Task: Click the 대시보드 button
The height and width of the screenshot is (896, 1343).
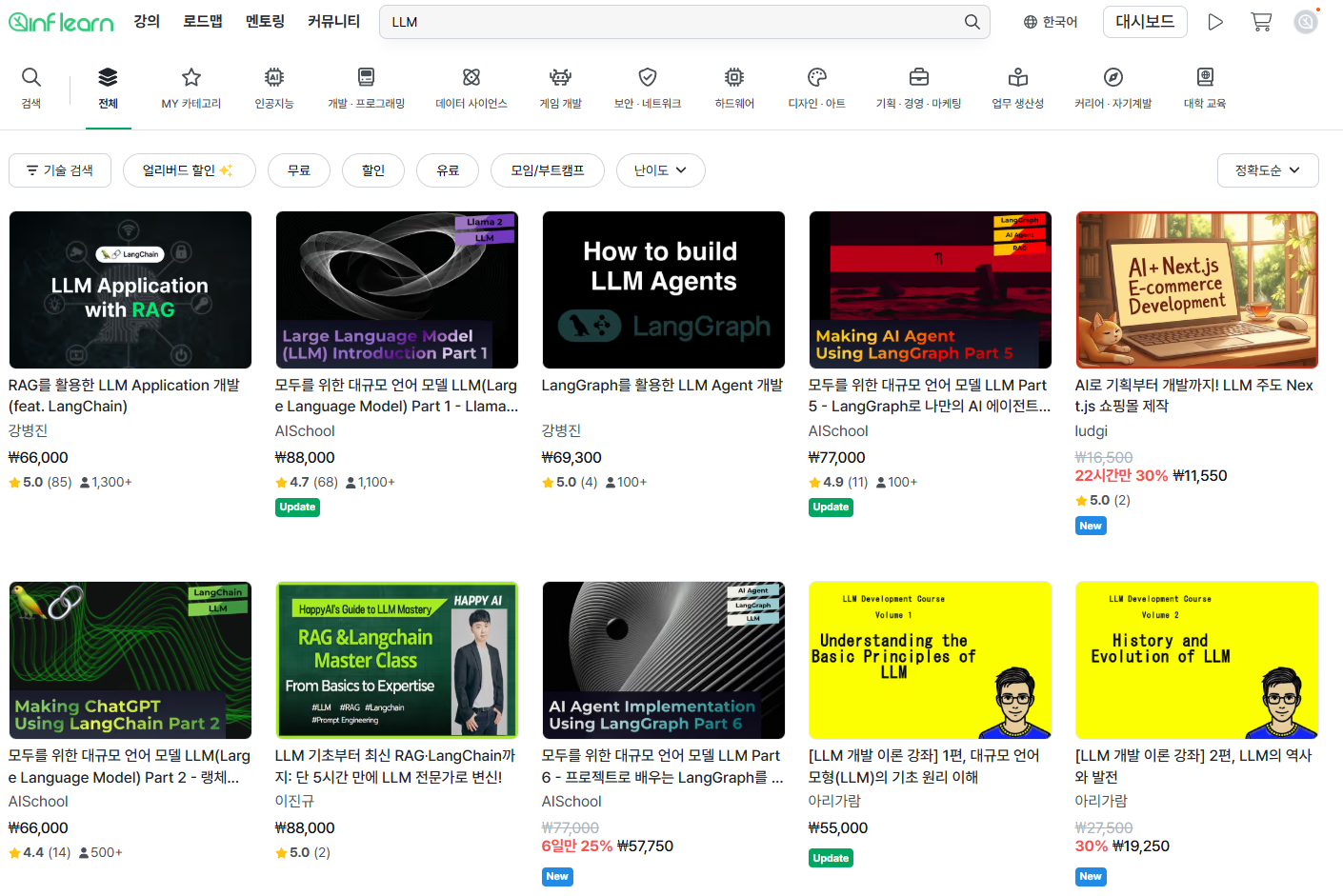Action: coord(1145,22)
